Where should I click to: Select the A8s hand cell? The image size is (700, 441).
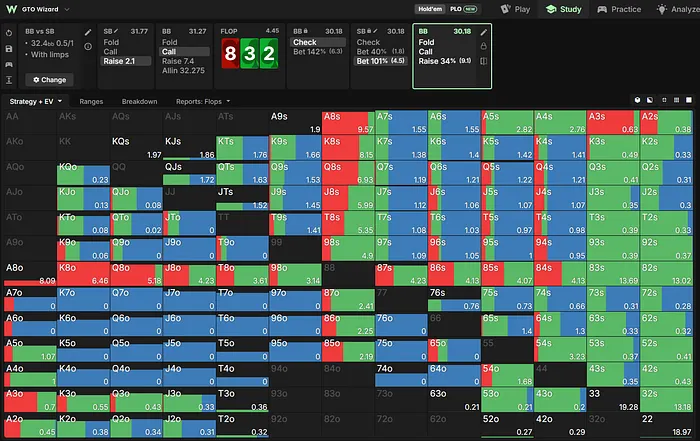click(348, 123)
